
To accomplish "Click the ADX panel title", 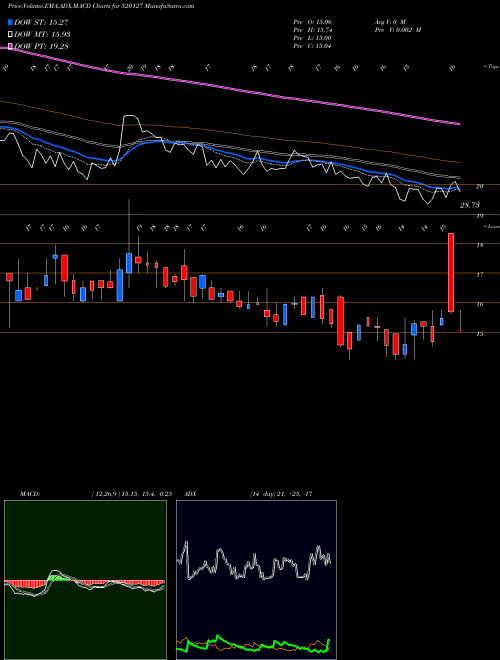I will click(x=190, y=494).
